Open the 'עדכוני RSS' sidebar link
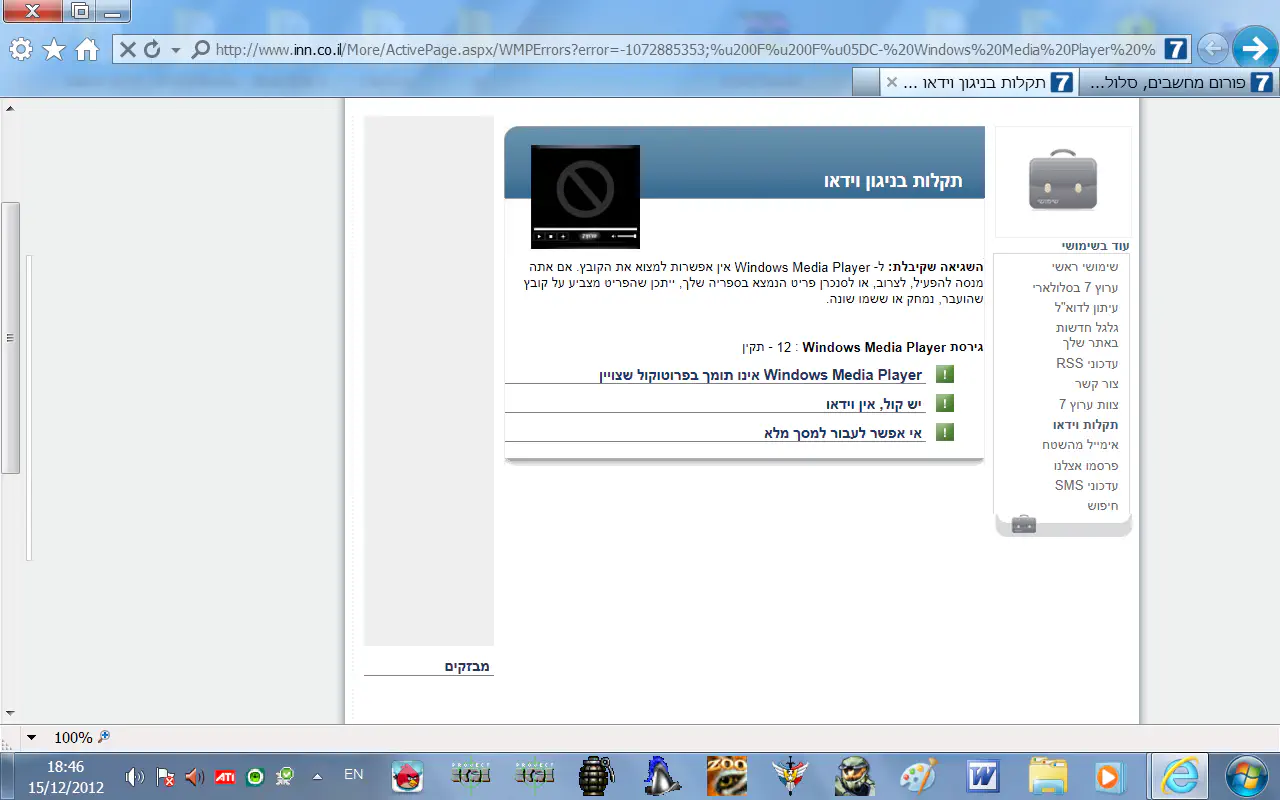The image size is (1280, 800). 1086,364
